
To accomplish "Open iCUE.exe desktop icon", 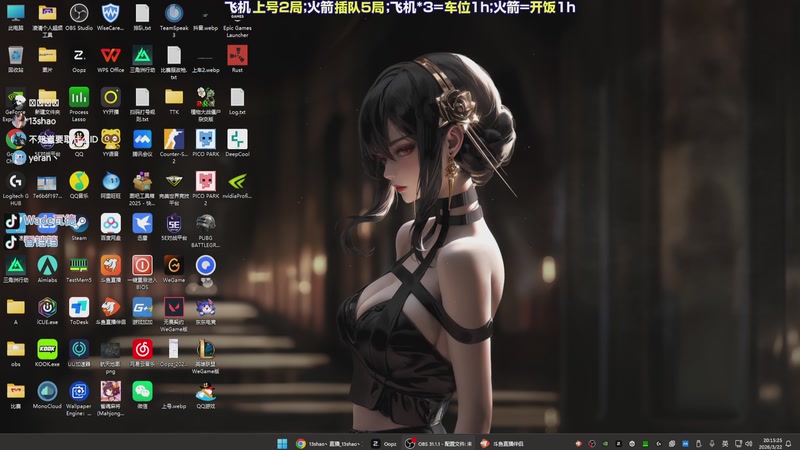I will (x=47, y=307).
